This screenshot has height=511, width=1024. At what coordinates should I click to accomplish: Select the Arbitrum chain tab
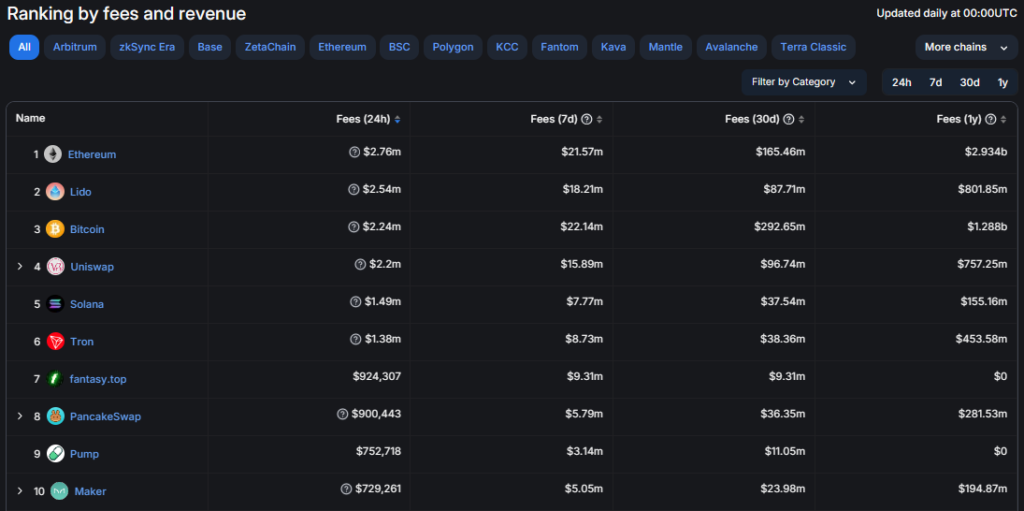point(75,47)
